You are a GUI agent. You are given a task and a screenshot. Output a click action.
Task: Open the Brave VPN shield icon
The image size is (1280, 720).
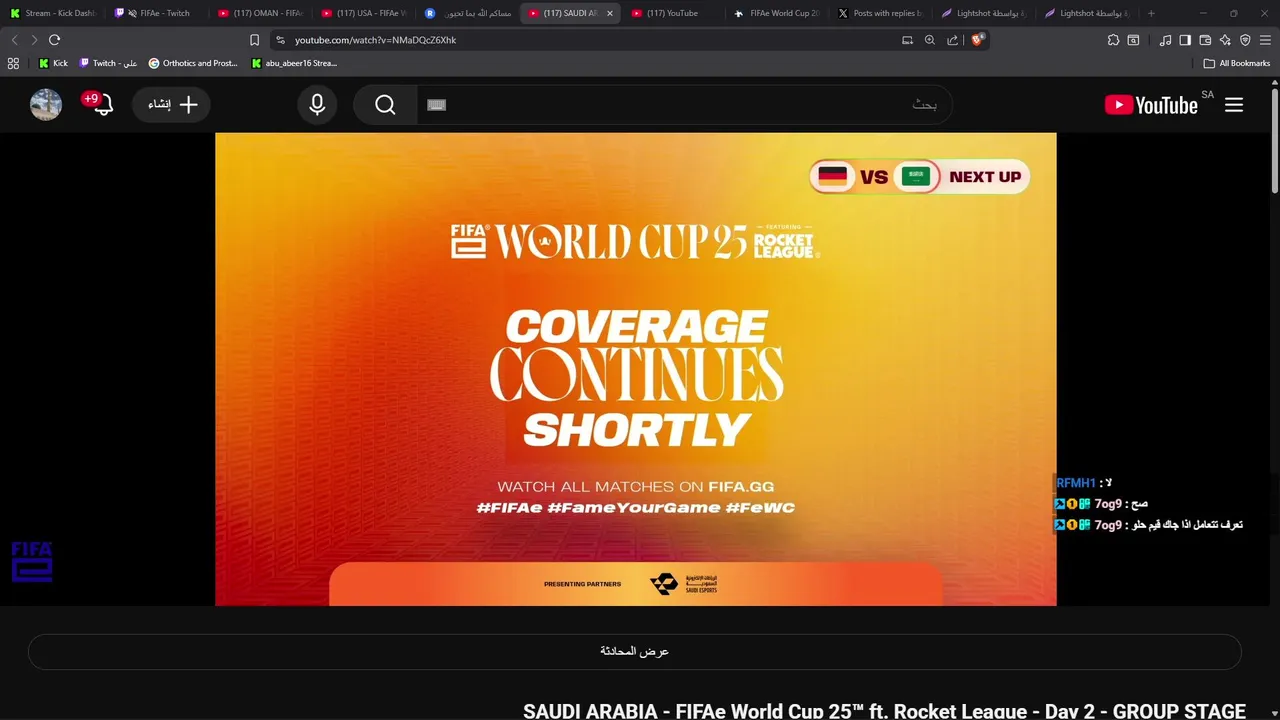click(1245, 40)
